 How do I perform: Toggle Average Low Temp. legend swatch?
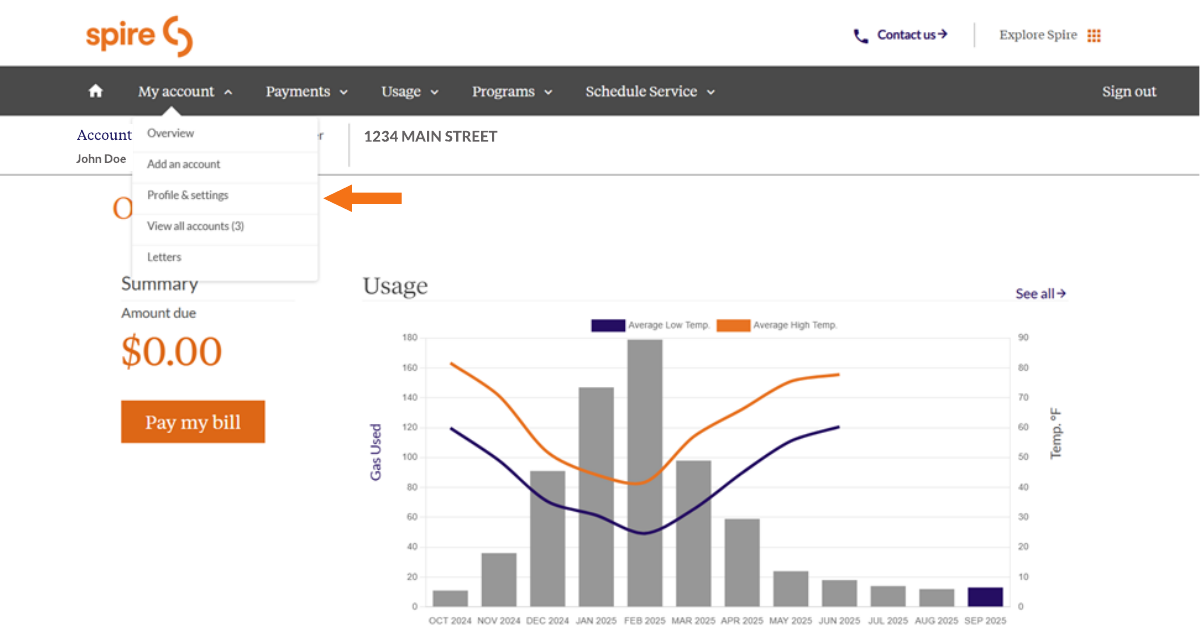tap(607, 325)
